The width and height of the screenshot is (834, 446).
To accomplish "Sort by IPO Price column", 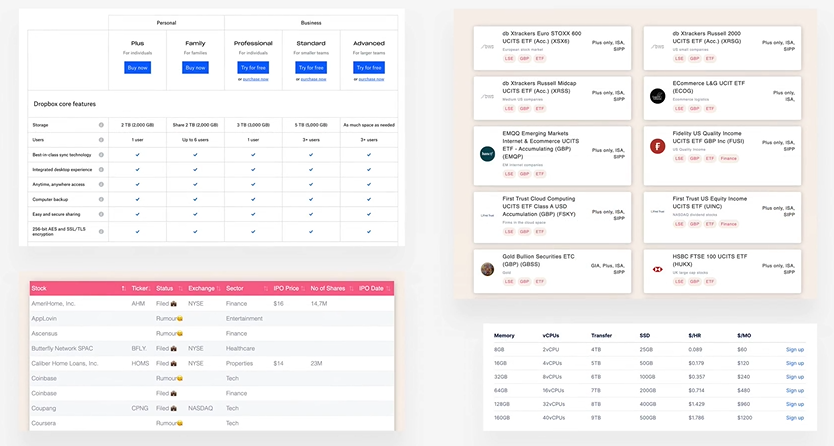I will click(303, 288).
